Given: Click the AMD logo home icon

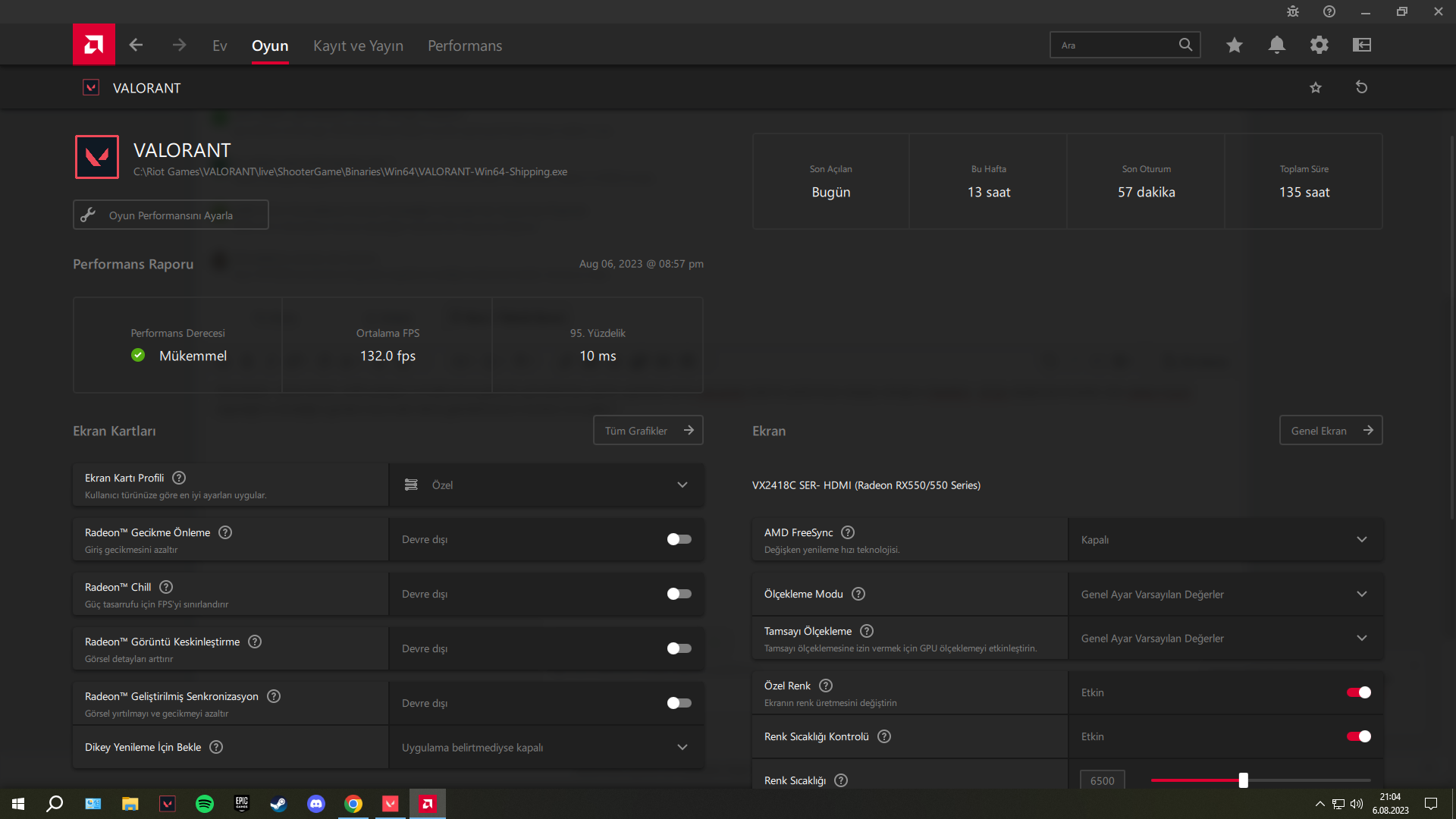Looking at the screenshot, I should coord(93,45).
